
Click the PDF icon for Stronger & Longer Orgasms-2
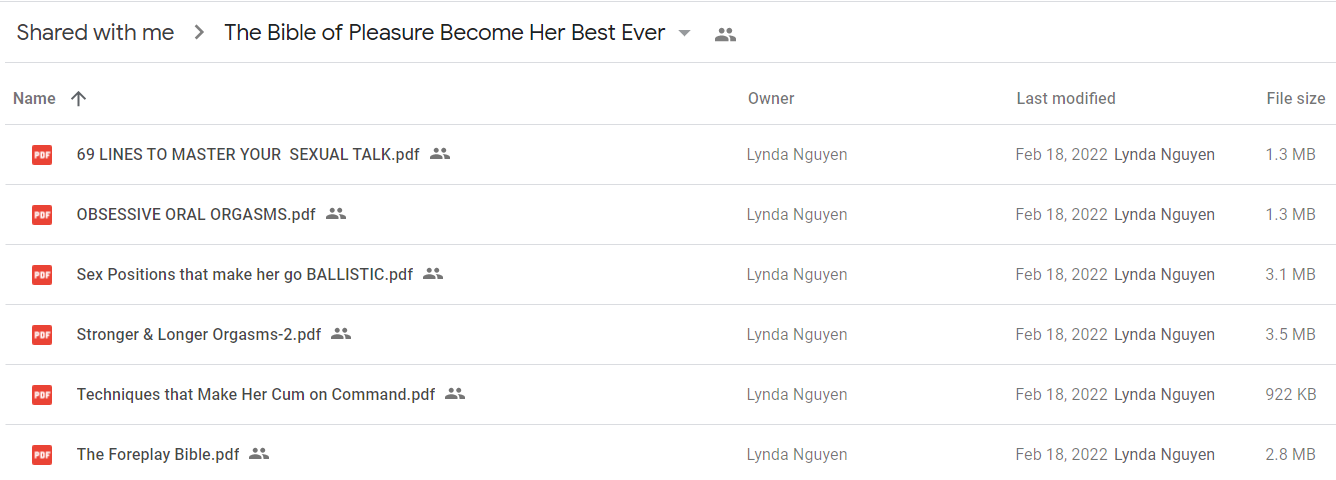pos(42,335)
